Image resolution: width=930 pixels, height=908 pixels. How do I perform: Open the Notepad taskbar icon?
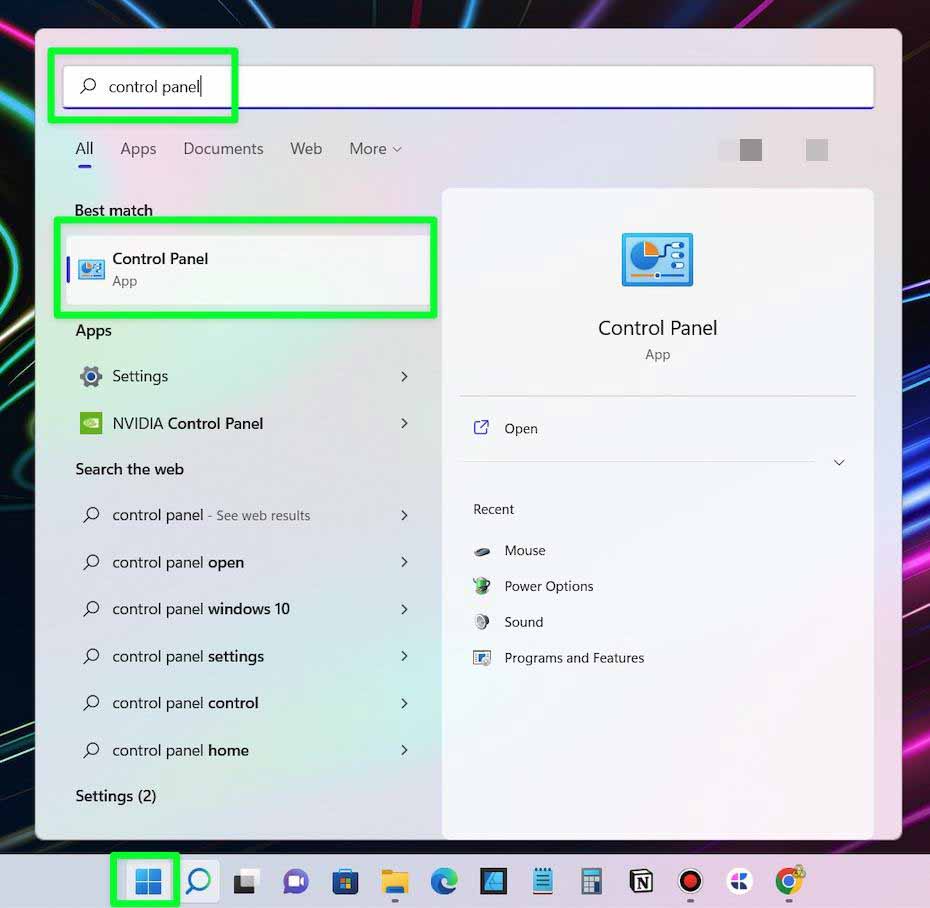pos(542,881)
